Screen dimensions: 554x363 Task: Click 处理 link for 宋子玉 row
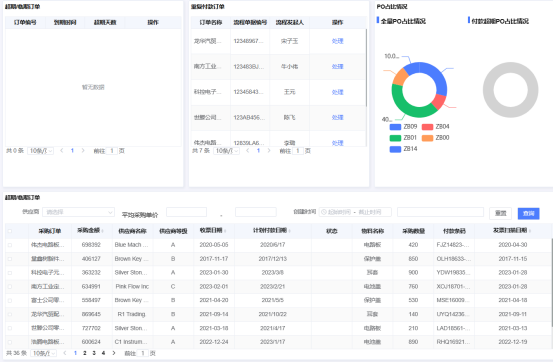[337, 41]
